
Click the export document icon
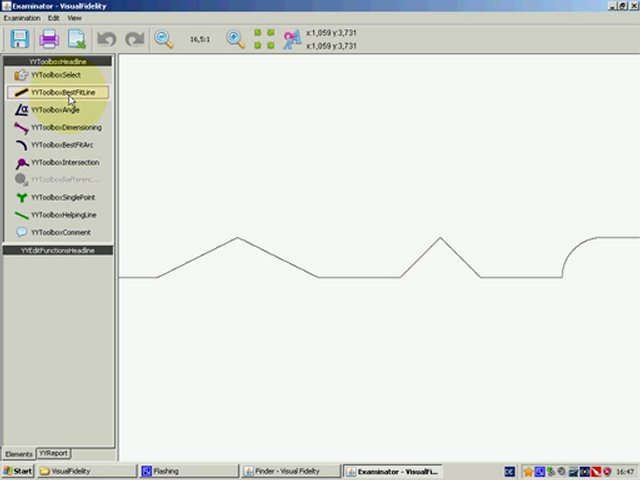pos(76,39)
